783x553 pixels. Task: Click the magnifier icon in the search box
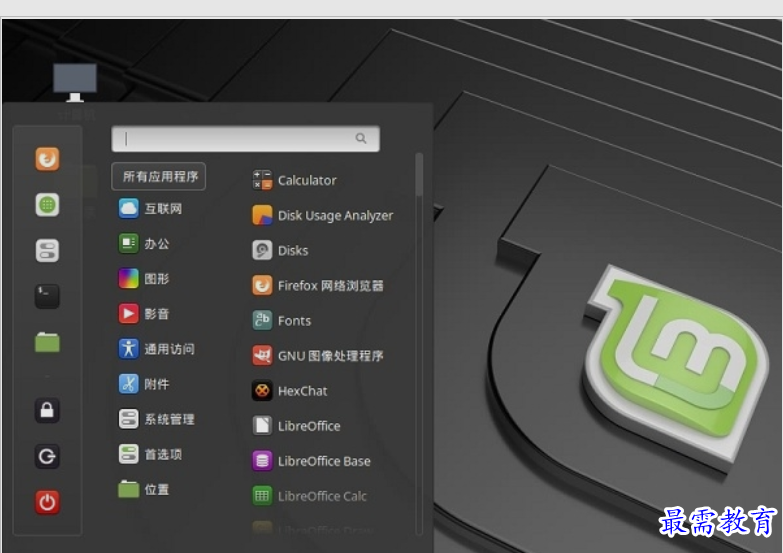pyautogui.click(x=361, y=138)
